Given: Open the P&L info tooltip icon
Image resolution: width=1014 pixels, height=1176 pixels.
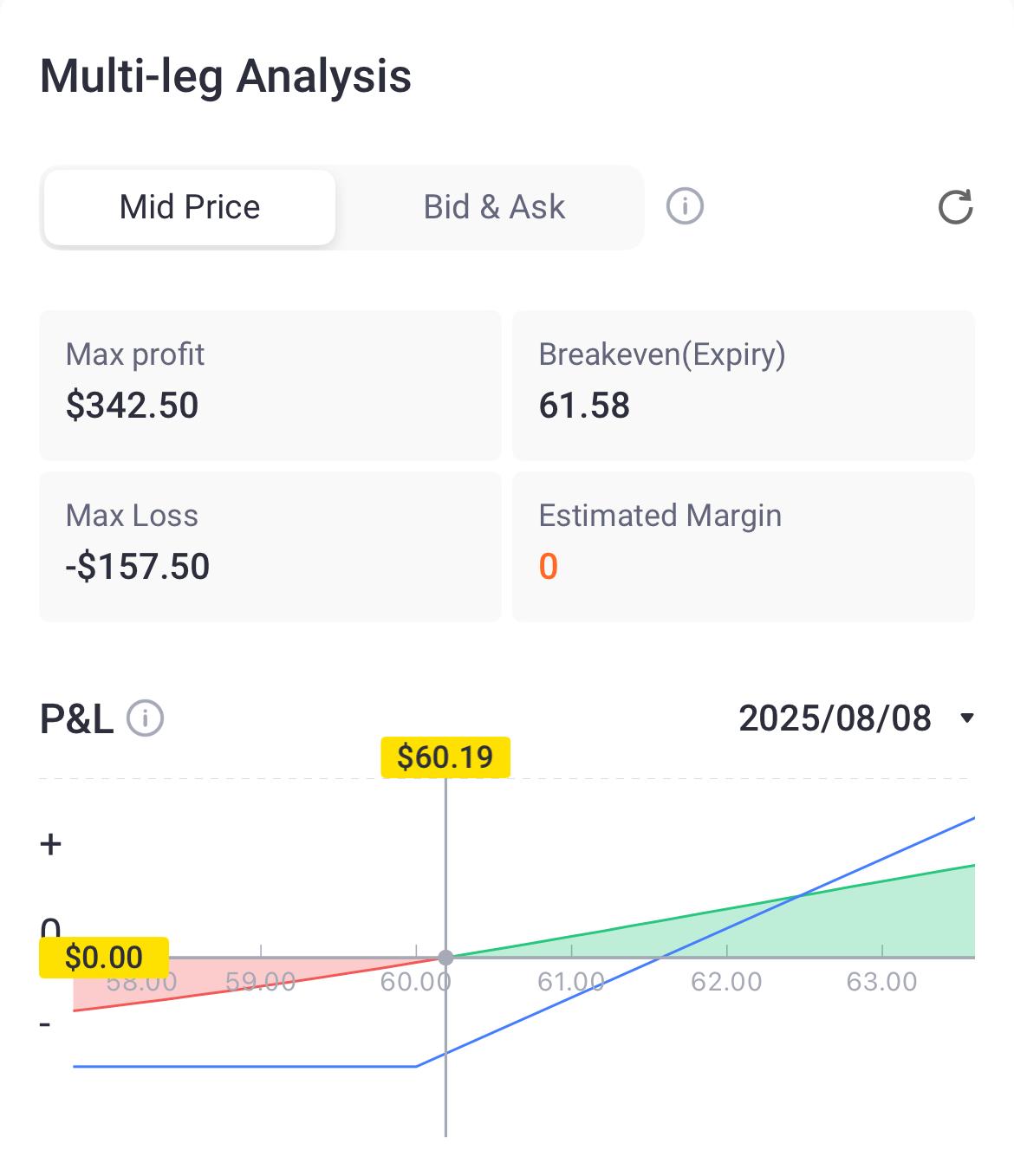Looking at the screenshot, I should (146, 718).
